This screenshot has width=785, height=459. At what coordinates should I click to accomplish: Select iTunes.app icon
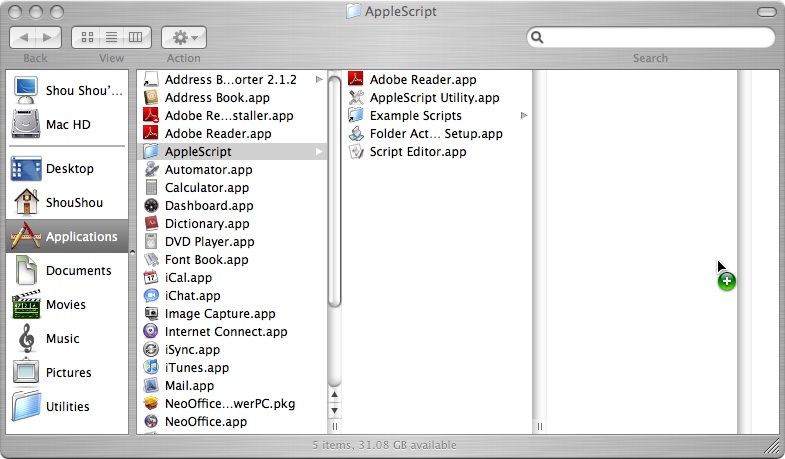click(x=151, y=368)
